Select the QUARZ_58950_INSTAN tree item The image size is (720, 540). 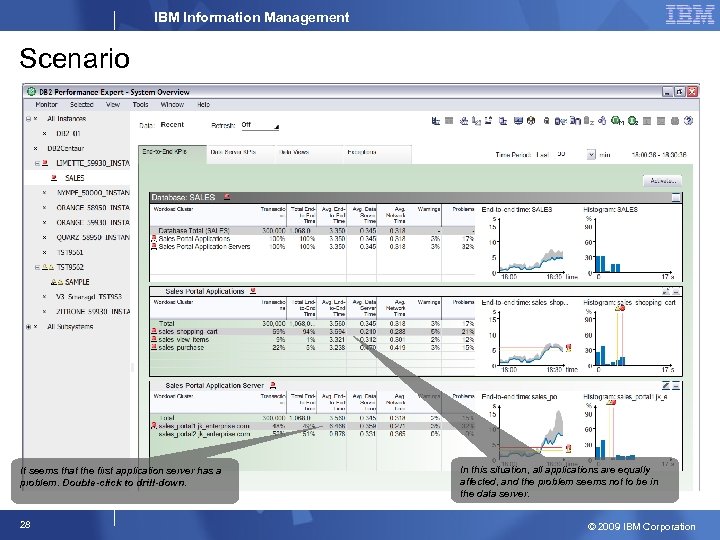coord(93,237)
